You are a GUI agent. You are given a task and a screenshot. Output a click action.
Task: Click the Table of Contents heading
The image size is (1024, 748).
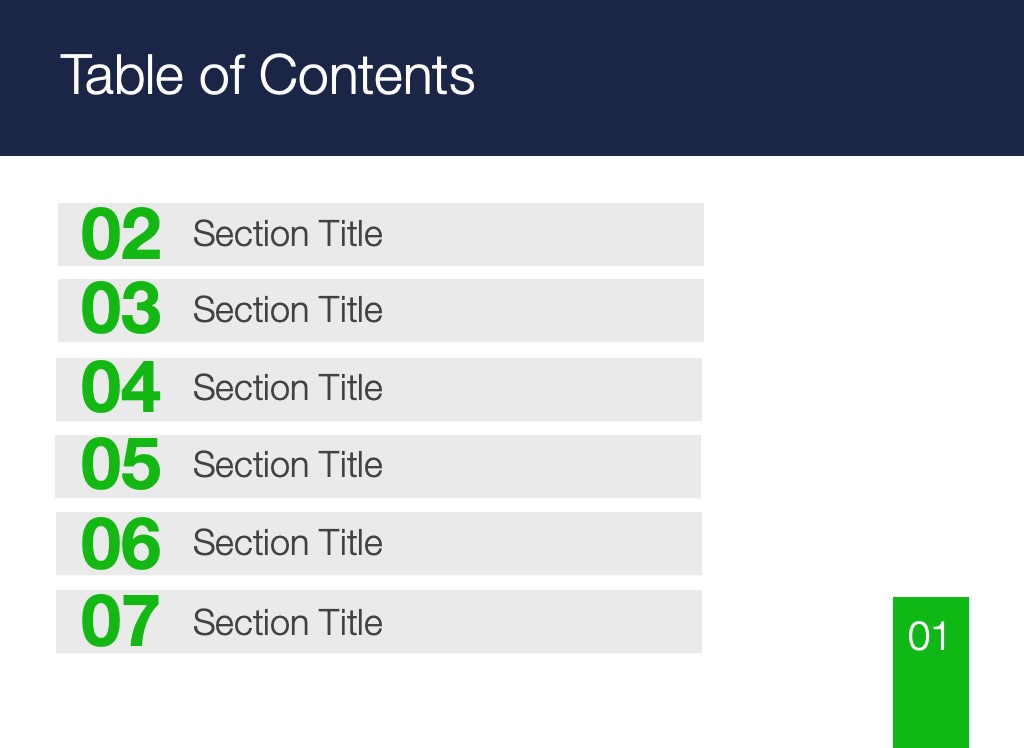pyautogui.click(x=267, y=75)
